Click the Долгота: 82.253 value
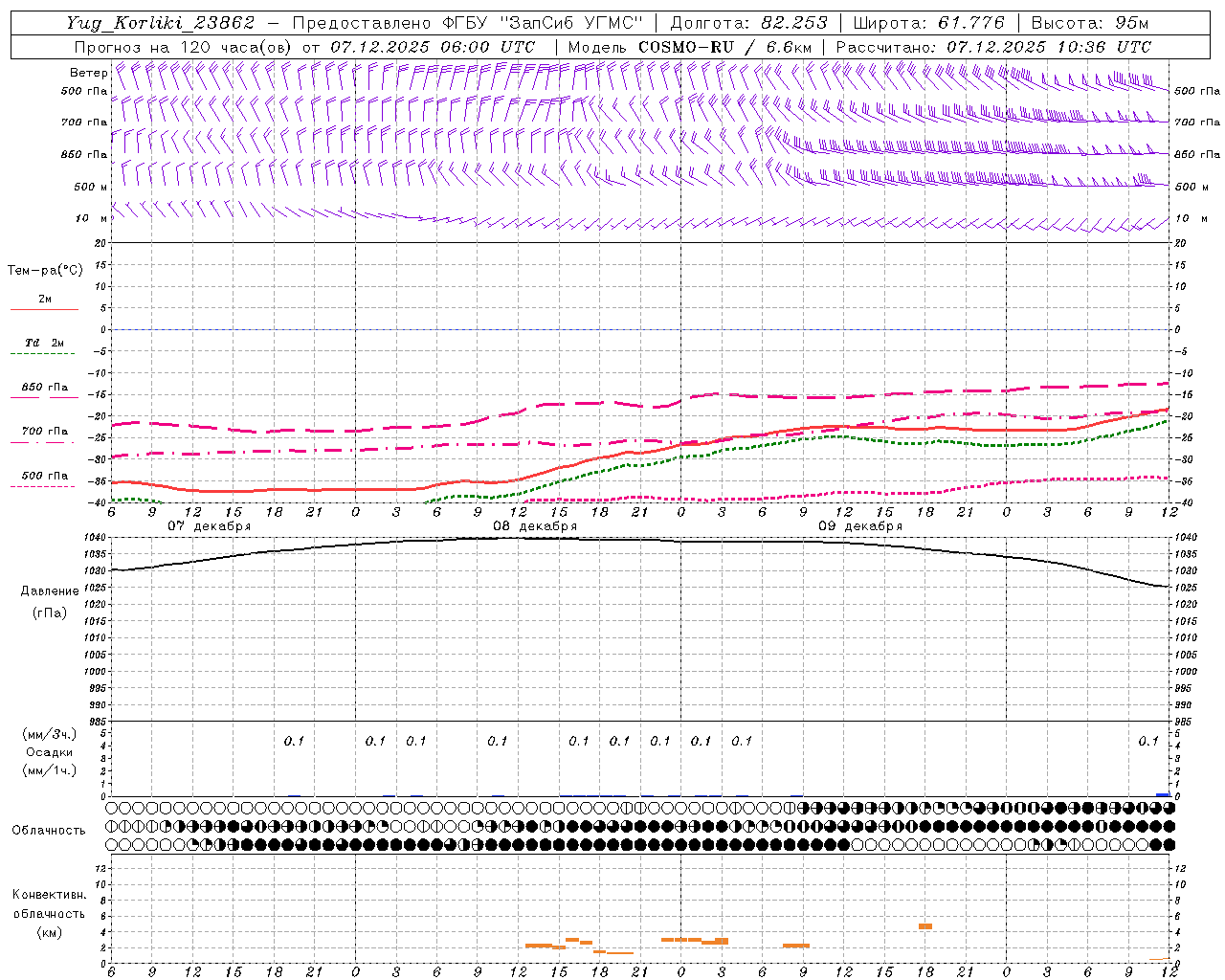The height and width of the screenshot is (980, 1225). point(748,23)
